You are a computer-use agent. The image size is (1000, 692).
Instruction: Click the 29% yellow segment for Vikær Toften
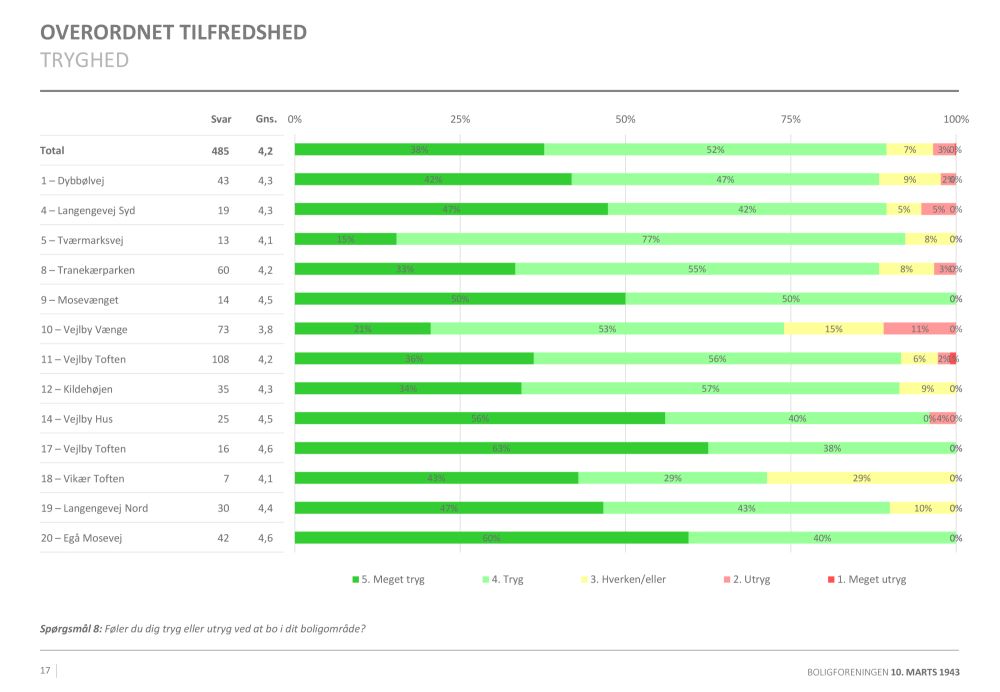pos(861,478)
